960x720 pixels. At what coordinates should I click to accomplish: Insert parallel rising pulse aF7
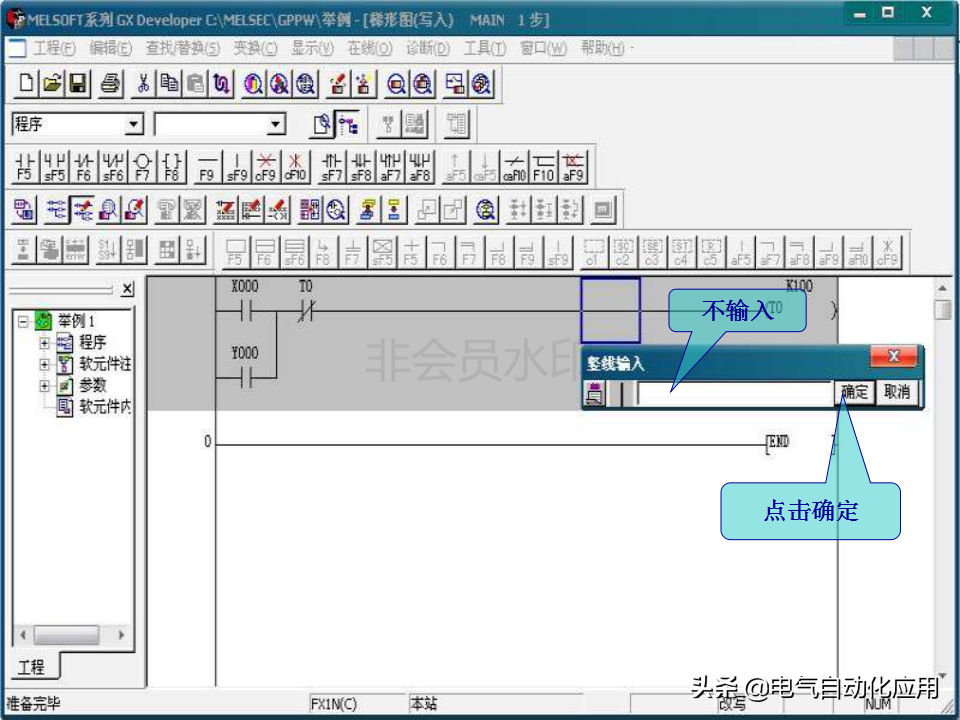coord(390,167)
